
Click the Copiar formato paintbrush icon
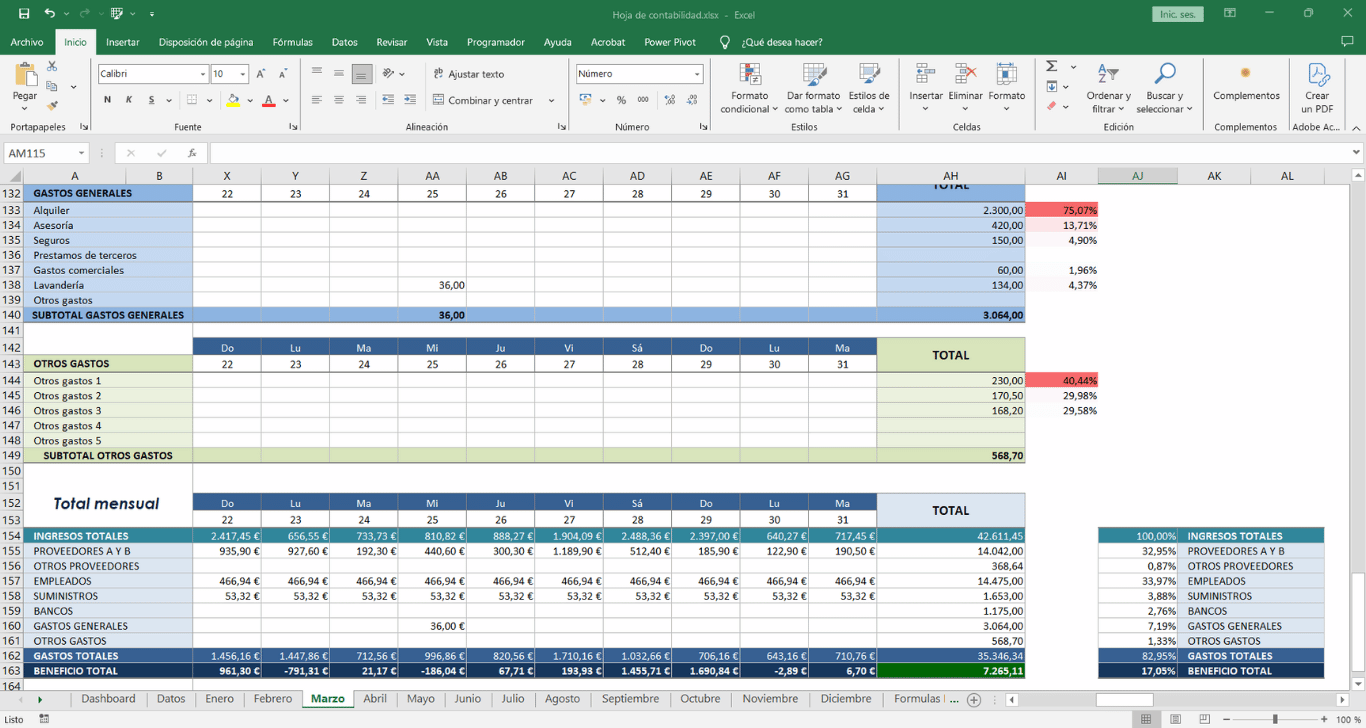pyautogui.click(x=52, y=105)
